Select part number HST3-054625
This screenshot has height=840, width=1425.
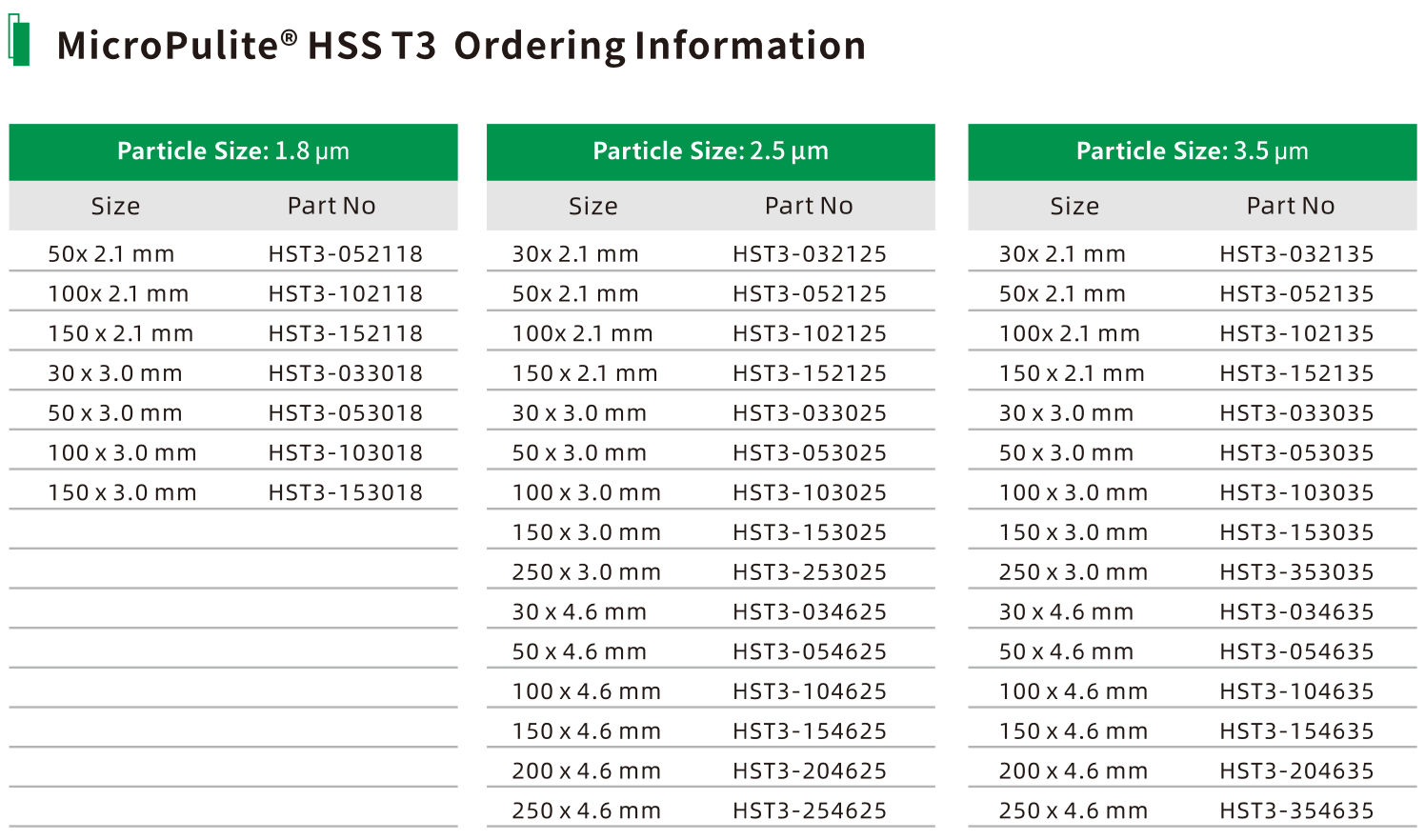click(x=810, y=652)
